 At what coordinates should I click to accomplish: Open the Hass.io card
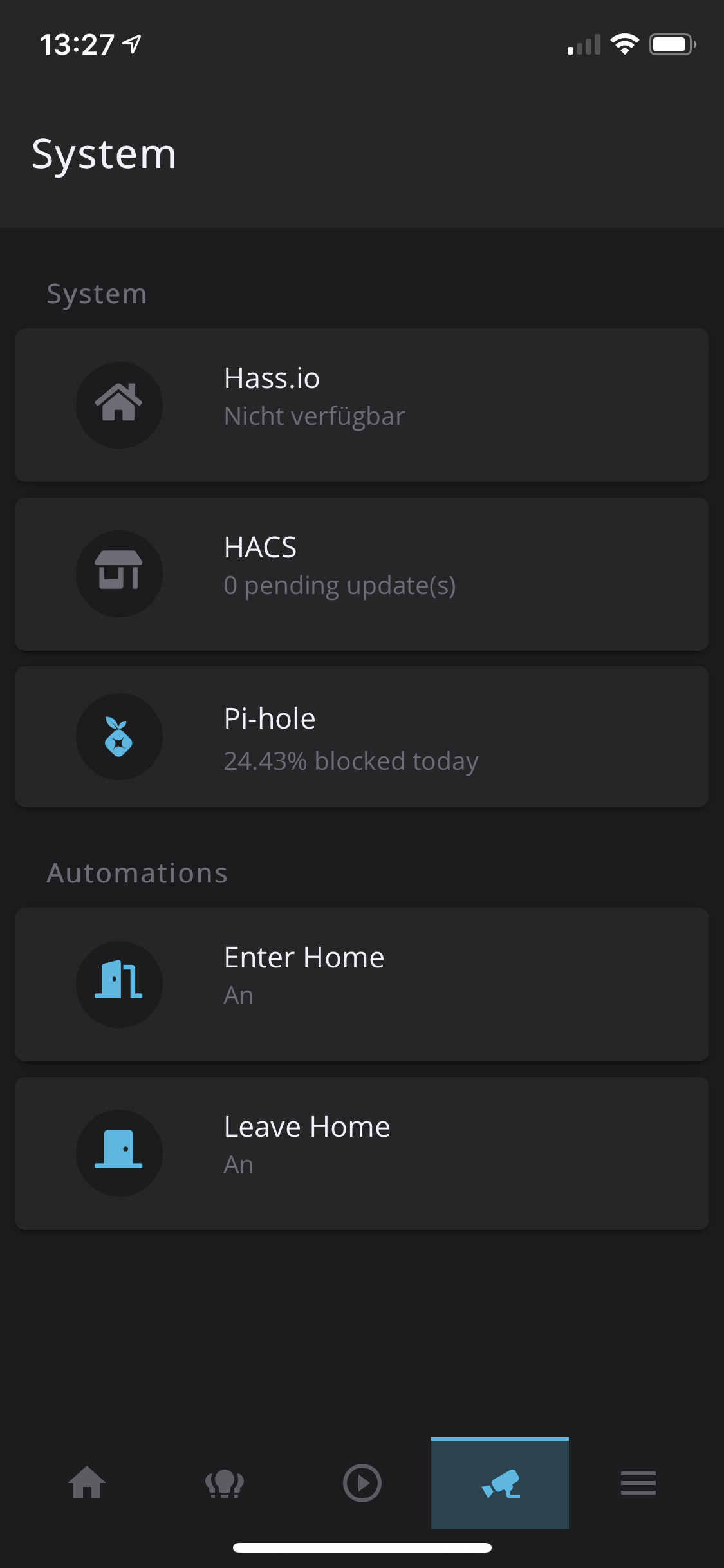(362, 405)
